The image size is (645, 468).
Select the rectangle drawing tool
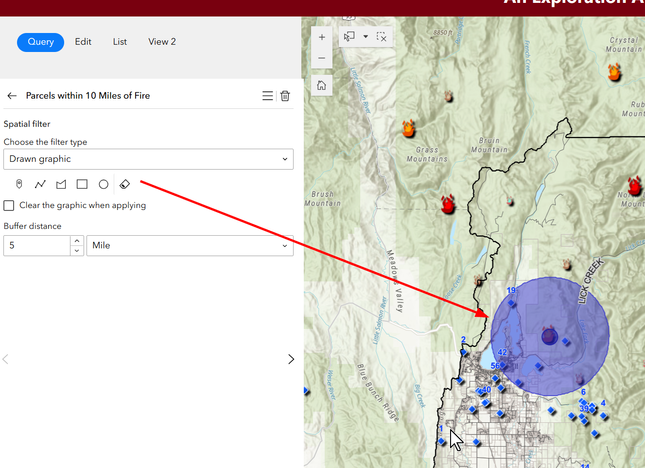82,184
